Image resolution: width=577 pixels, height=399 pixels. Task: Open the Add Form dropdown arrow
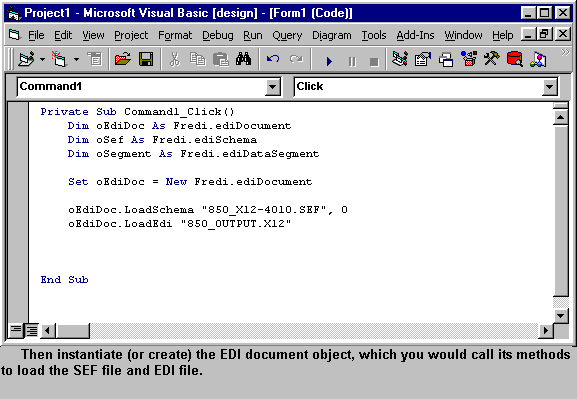pyautogui.click(x=76, y=59)
